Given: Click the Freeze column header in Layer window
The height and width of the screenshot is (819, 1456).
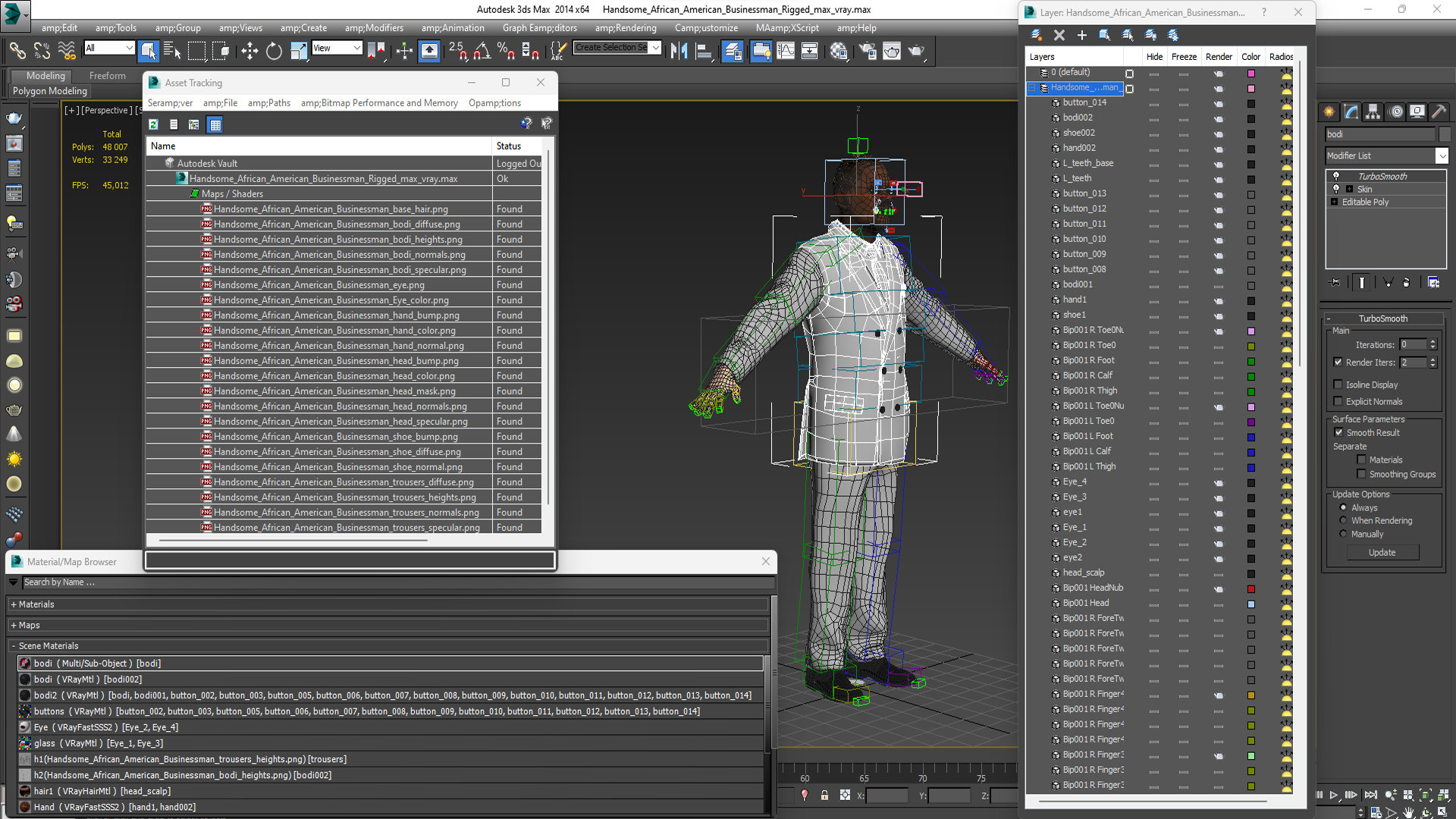Looking at the screenshot, I should [1184, 57].
